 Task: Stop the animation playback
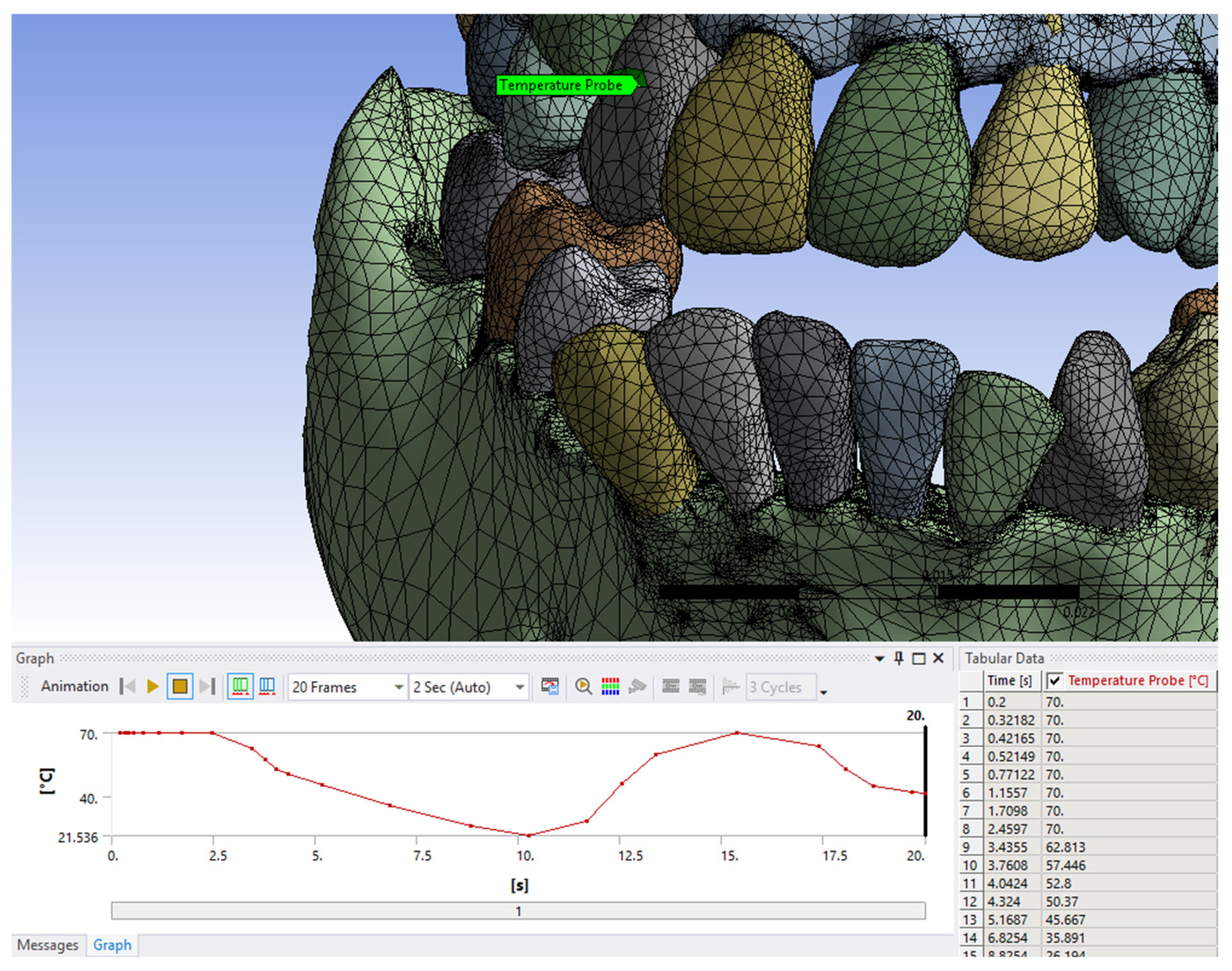click(180, 687)
